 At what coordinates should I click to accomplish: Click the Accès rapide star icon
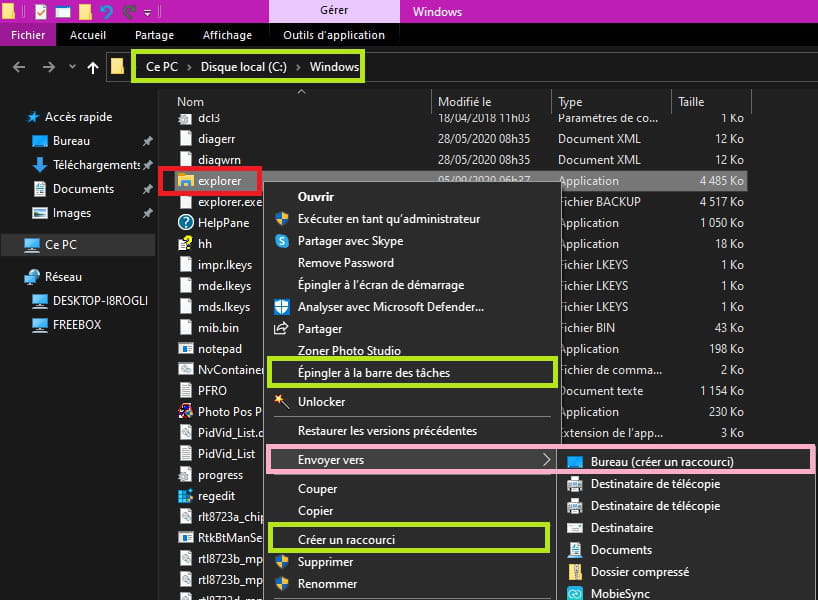point(33,117)
